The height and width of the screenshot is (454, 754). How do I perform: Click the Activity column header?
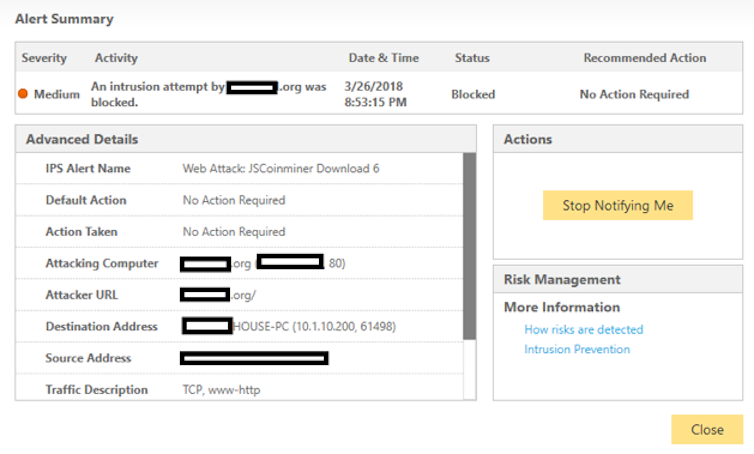click(x=116, y=58)
